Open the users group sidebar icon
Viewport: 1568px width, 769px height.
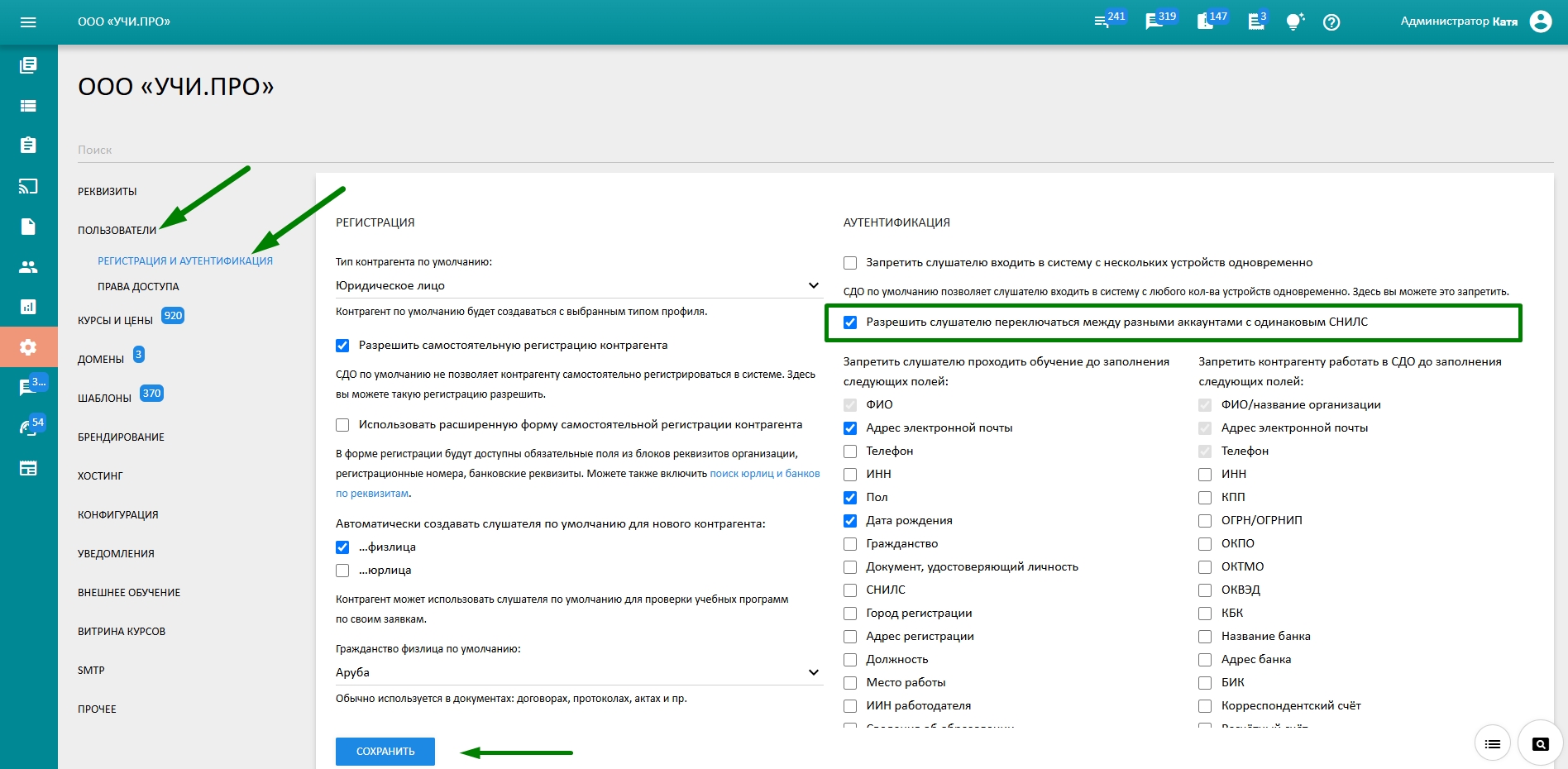click(28, 267)
